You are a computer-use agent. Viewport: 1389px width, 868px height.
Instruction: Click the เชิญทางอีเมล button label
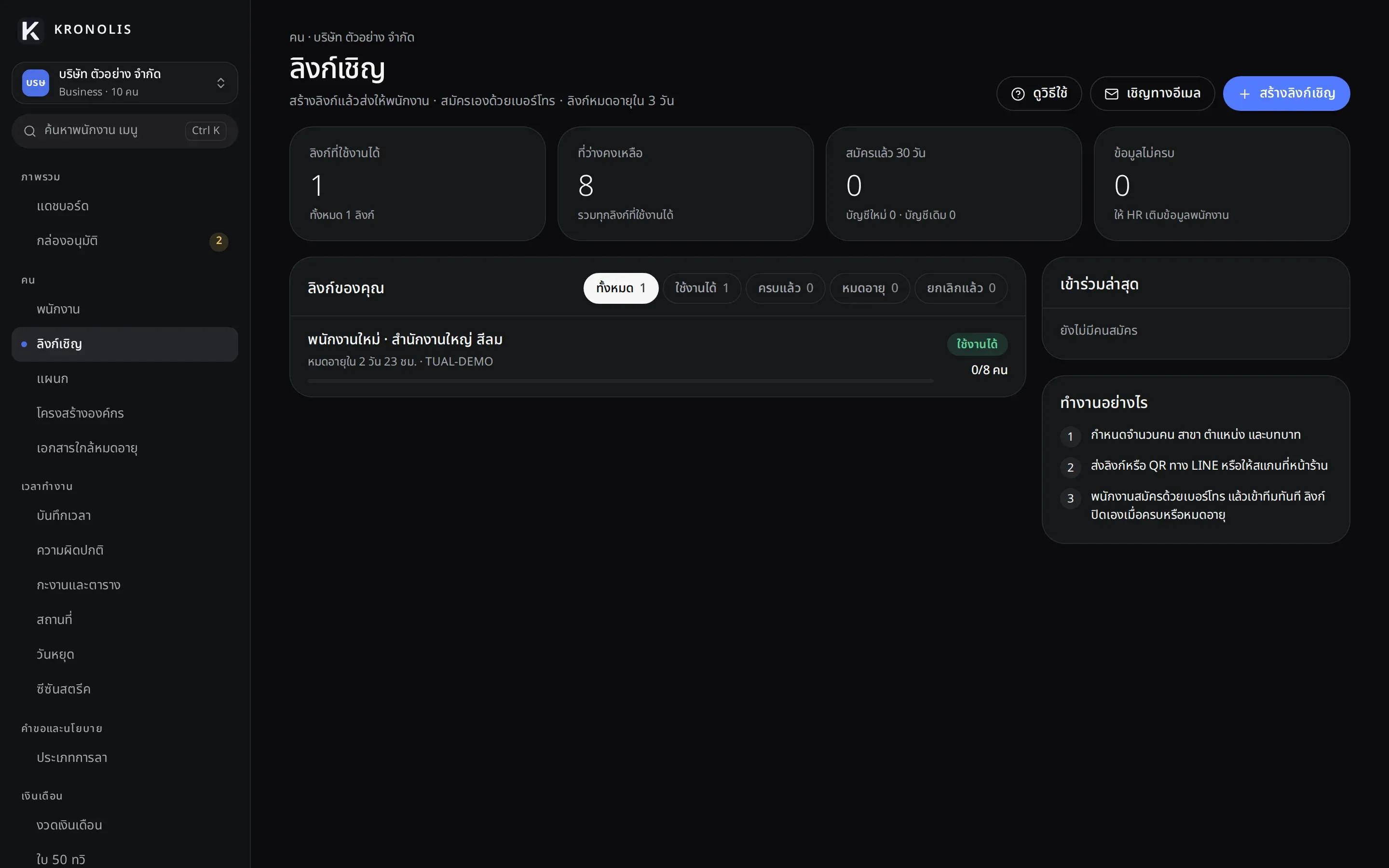click(1163, 93)
